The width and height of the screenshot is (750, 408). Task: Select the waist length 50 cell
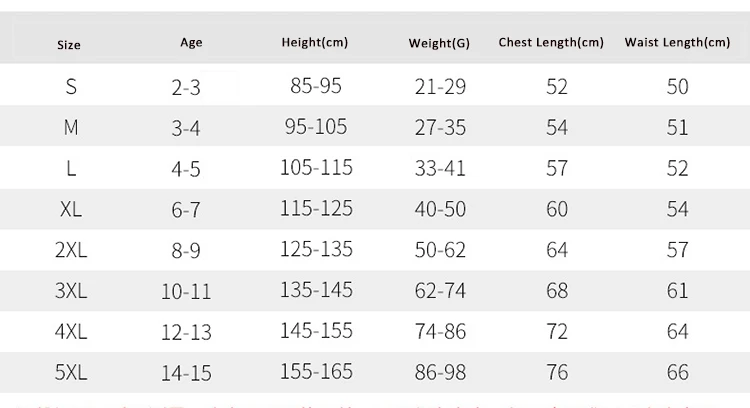pos(678,87)
